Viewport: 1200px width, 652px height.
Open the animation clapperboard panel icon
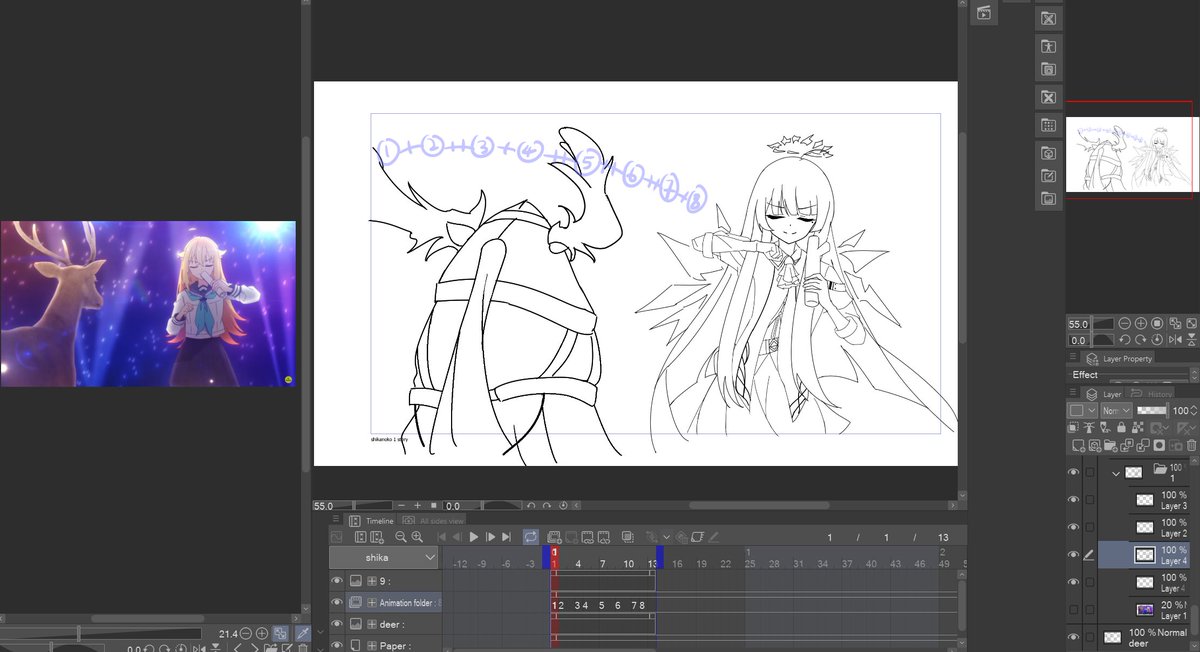[x=984, y=13]
